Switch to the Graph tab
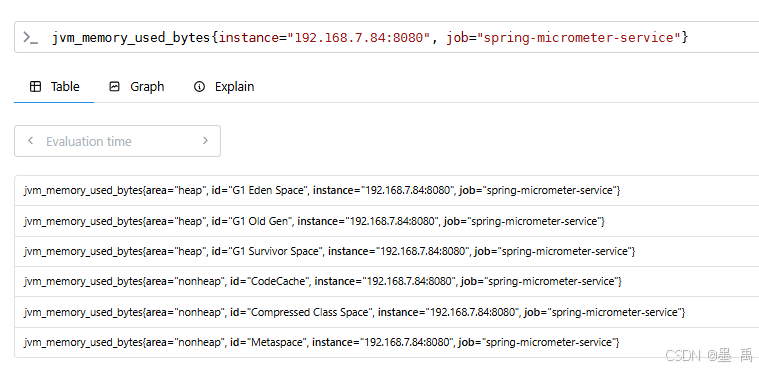Viewport: 759px width, 369px height. tap(137, 87)
